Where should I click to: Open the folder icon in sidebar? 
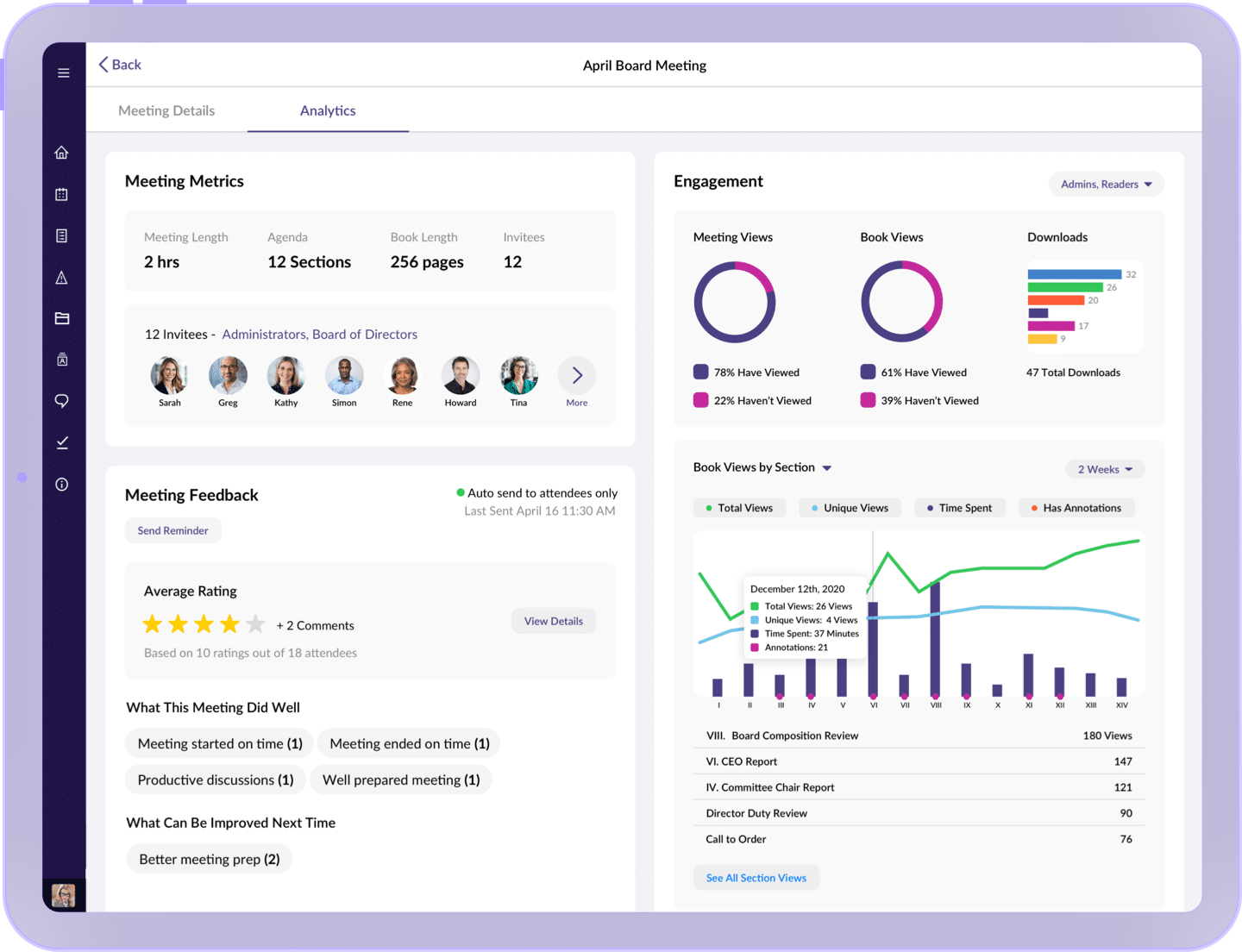point(62,318)
